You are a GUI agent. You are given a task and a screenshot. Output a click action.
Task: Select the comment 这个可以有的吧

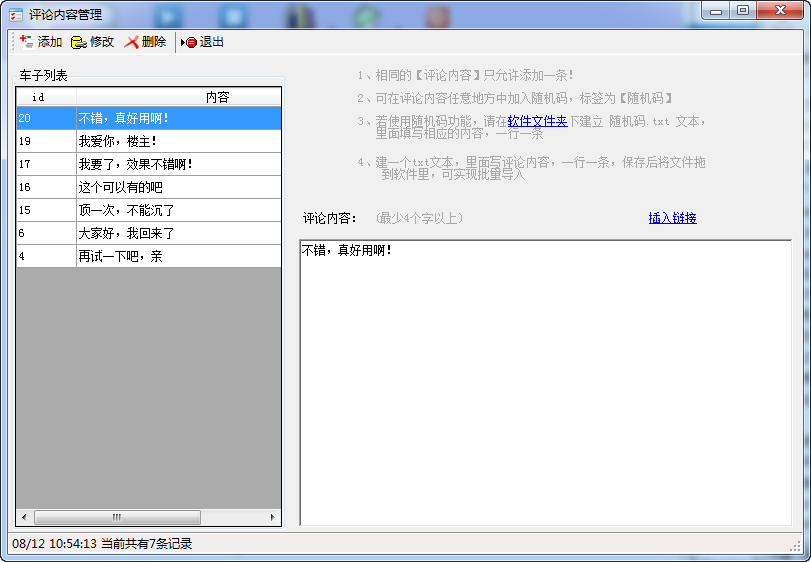point(179,187)
